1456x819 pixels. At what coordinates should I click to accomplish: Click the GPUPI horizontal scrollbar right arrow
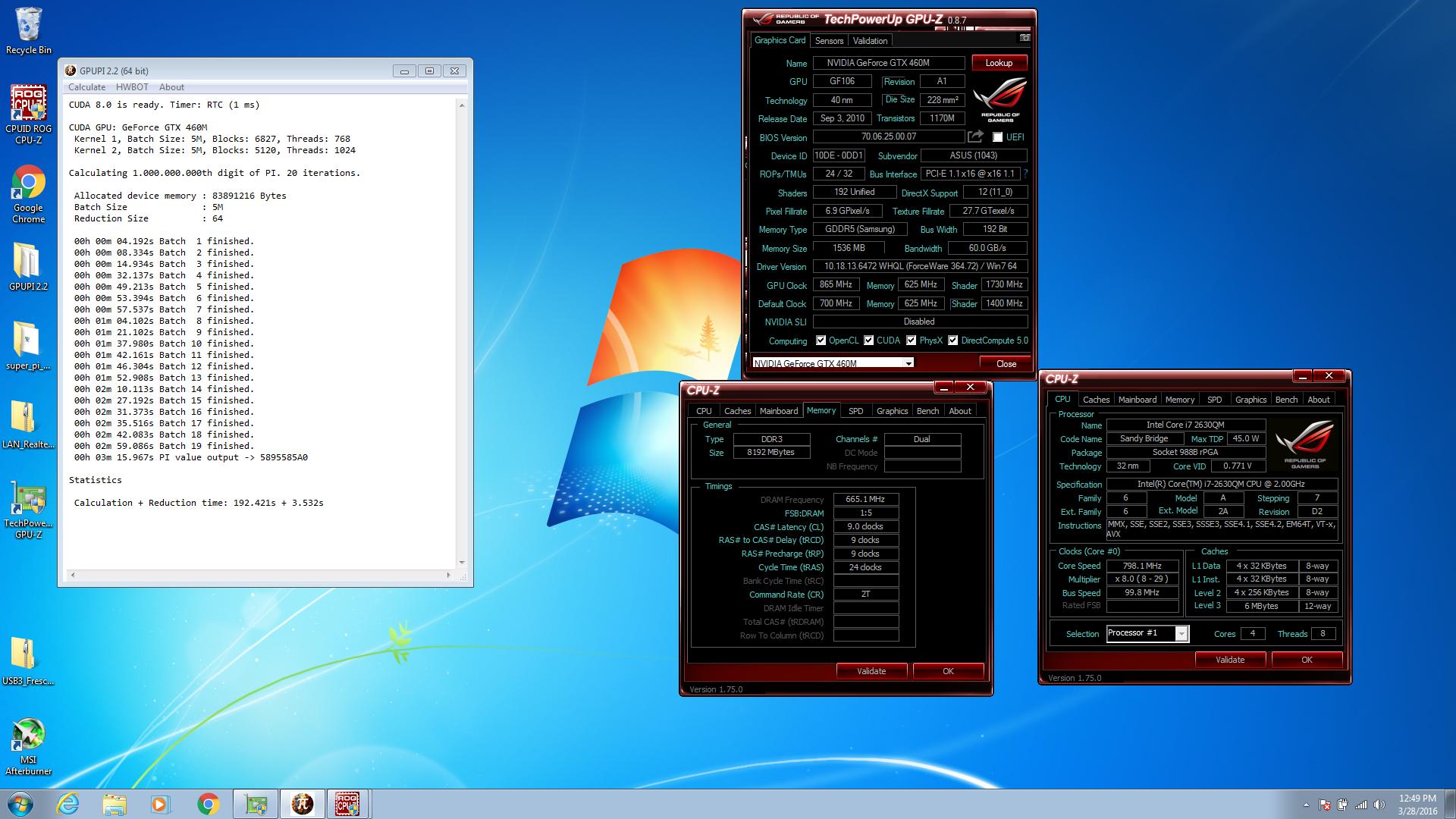449,575
